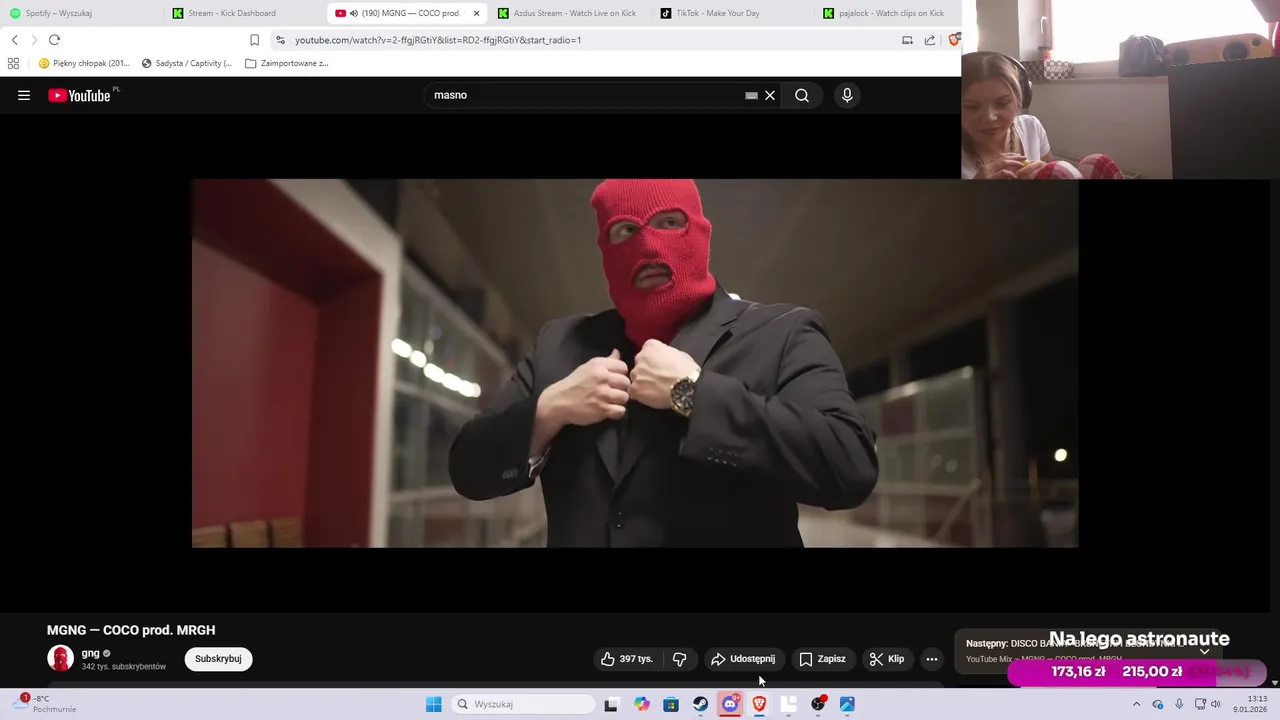Open the gng channel name link
This screenshot has width=1280, height=720.
tap(91, 653)
